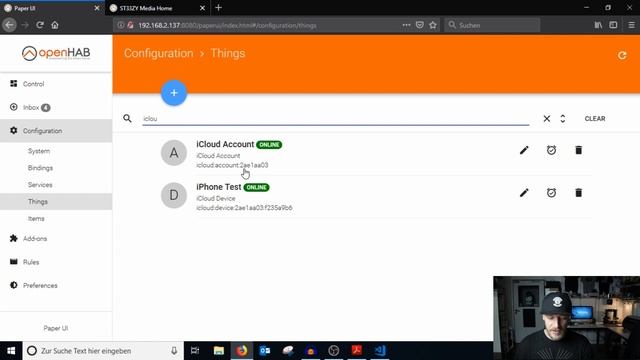640x360 pixels.
Task: Click the D avatar for iPhone Test
Action: coord(174,195)
